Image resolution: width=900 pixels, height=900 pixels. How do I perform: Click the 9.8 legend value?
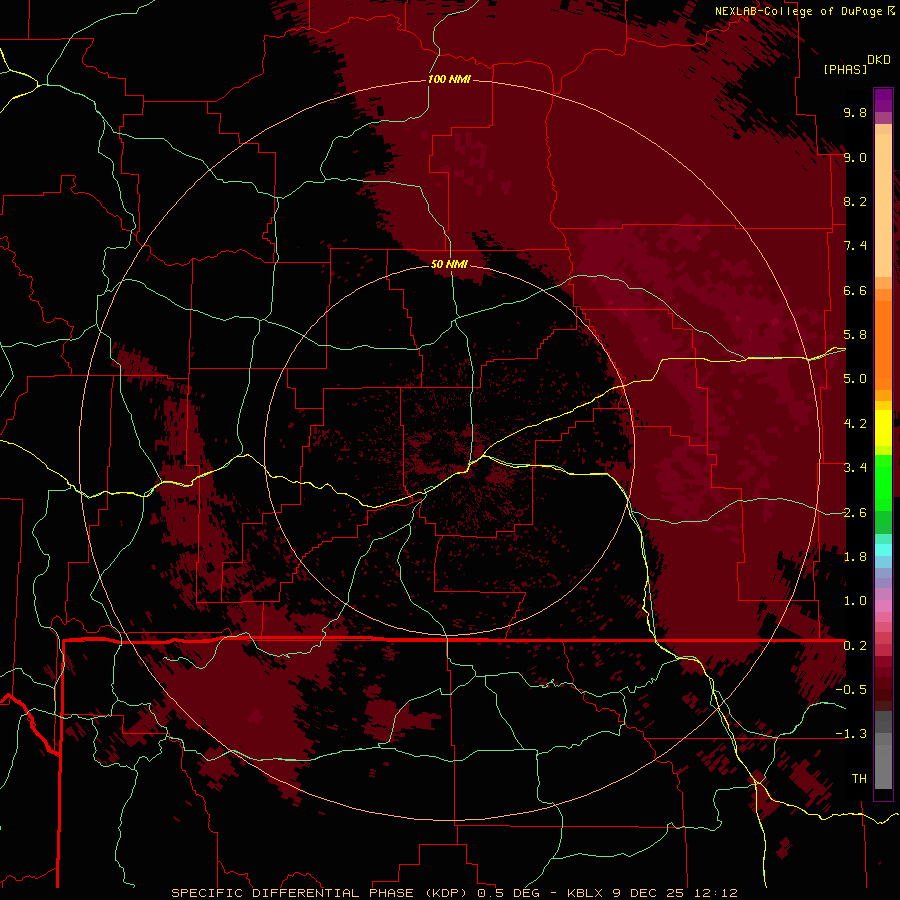(855, 112)
